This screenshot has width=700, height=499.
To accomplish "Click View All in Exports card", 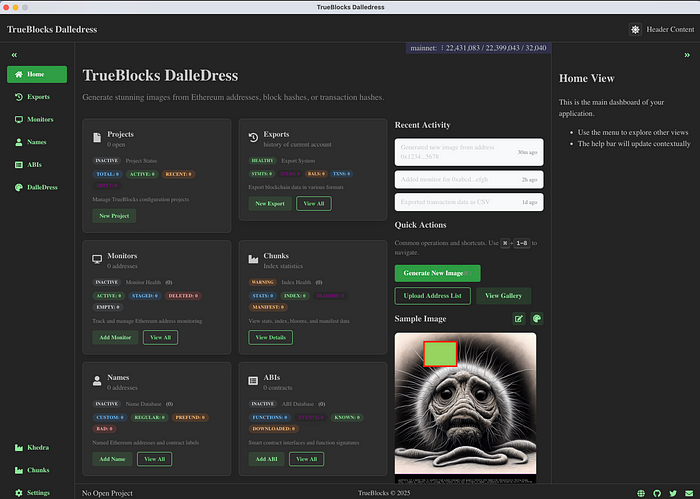I will pyautogui.click(x=314, y=204).
